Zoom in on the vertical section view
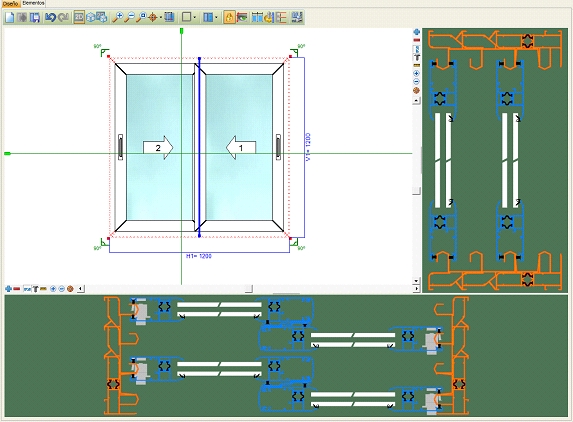Viewport: 573px width, 422px height. coord(416,73)
